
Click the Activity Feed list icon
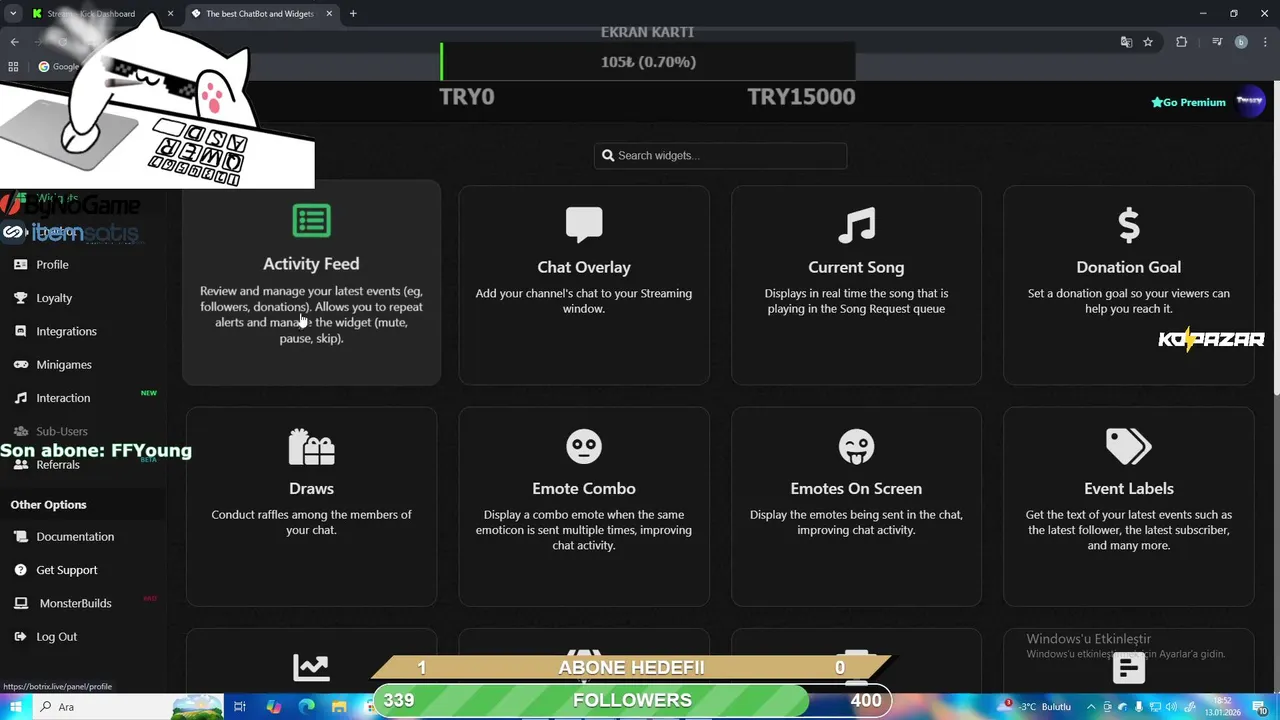click(311, 221)
